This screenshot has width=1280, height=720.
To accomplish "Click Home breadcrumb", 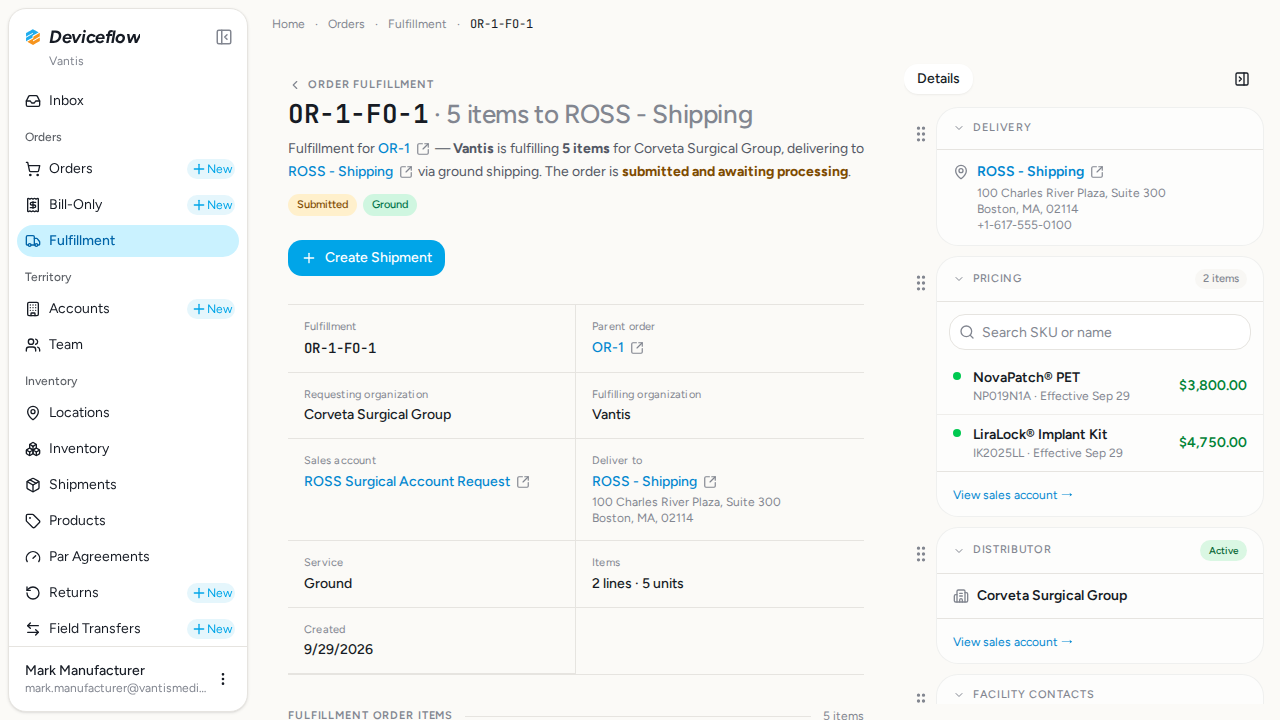I will [x=288, y=24].
